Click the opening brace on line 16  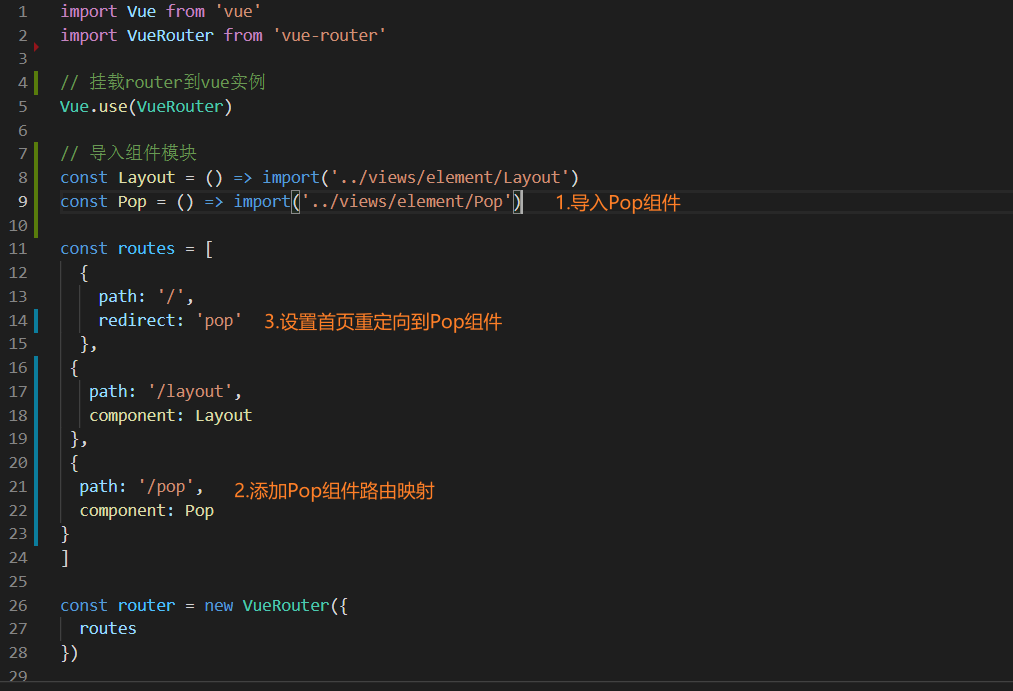pos(74,367)
